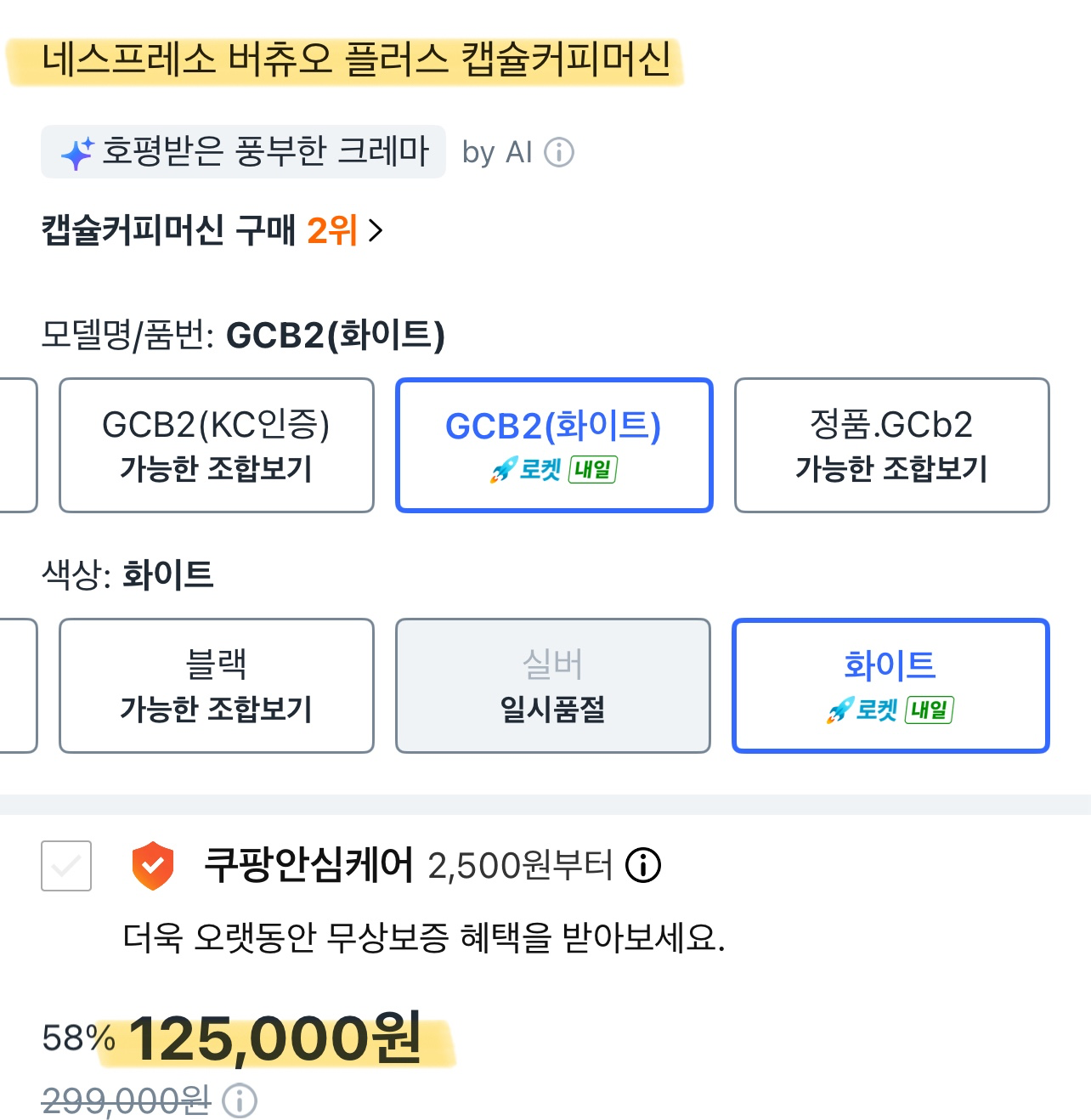The width and height of the screenshot is (1091, 1120).
Task: Click the AI sparkle icon in review tag
Action: (x=76, y=154)
